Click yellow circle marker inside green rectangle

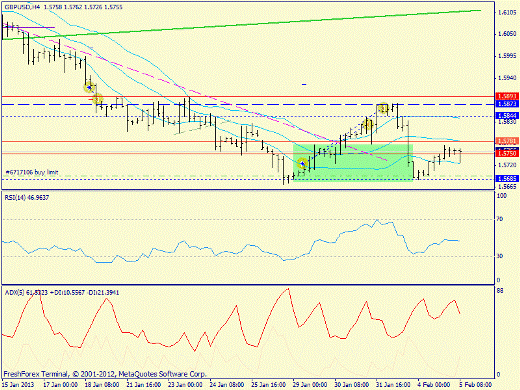303,164
